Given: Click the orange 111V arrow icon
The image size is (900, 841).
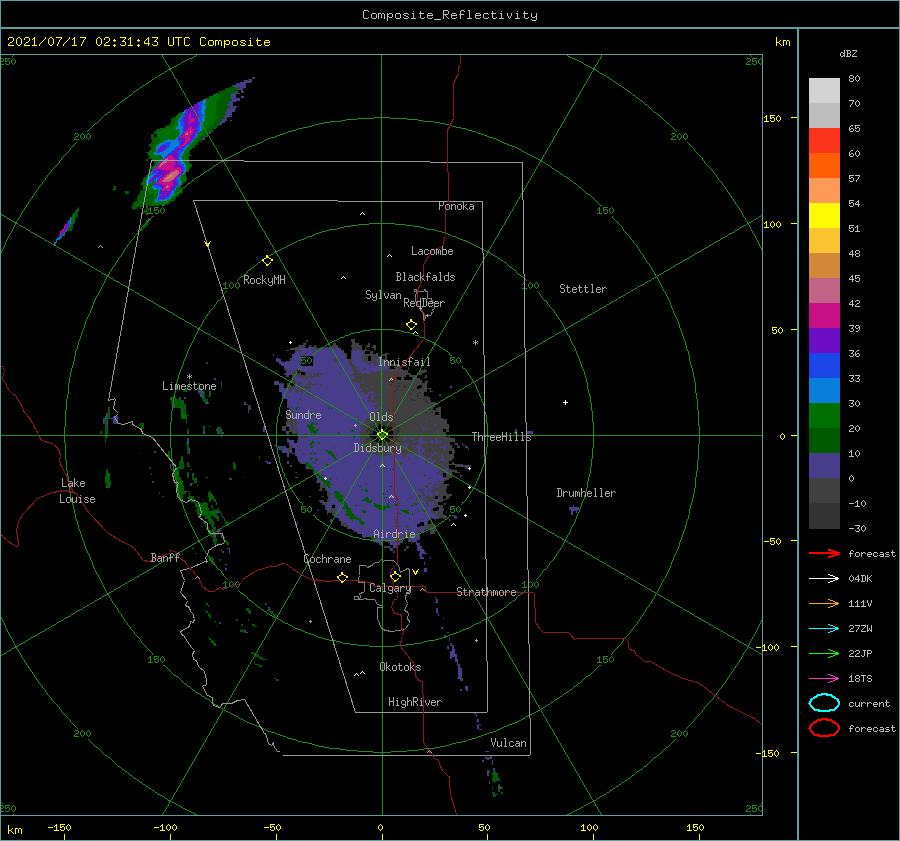Looking at the screenshot, I should coord(824,603).
